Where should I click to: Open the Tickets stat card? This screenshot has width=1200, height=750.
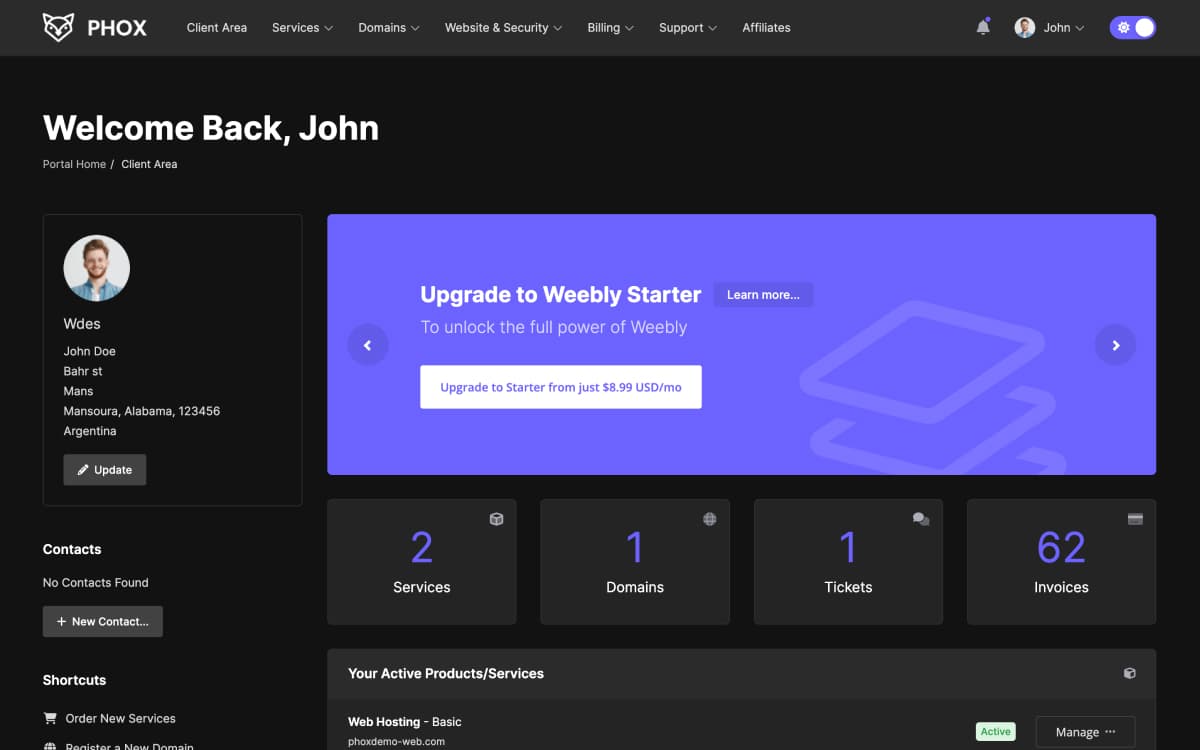coord(848,562)
